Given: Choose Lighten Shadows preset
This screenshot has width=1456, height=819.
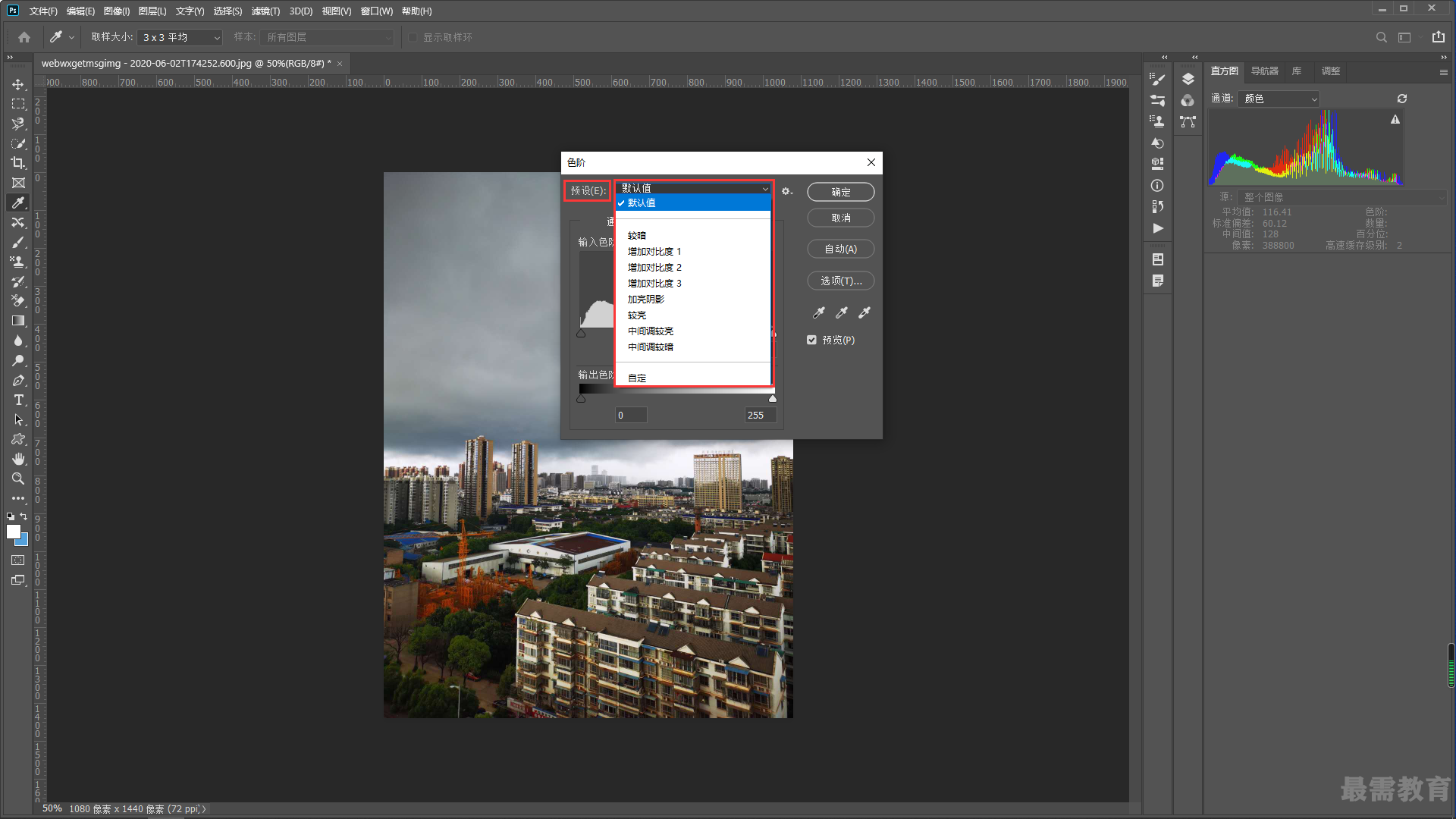Looking at the screenshot, I should [646, 300].
